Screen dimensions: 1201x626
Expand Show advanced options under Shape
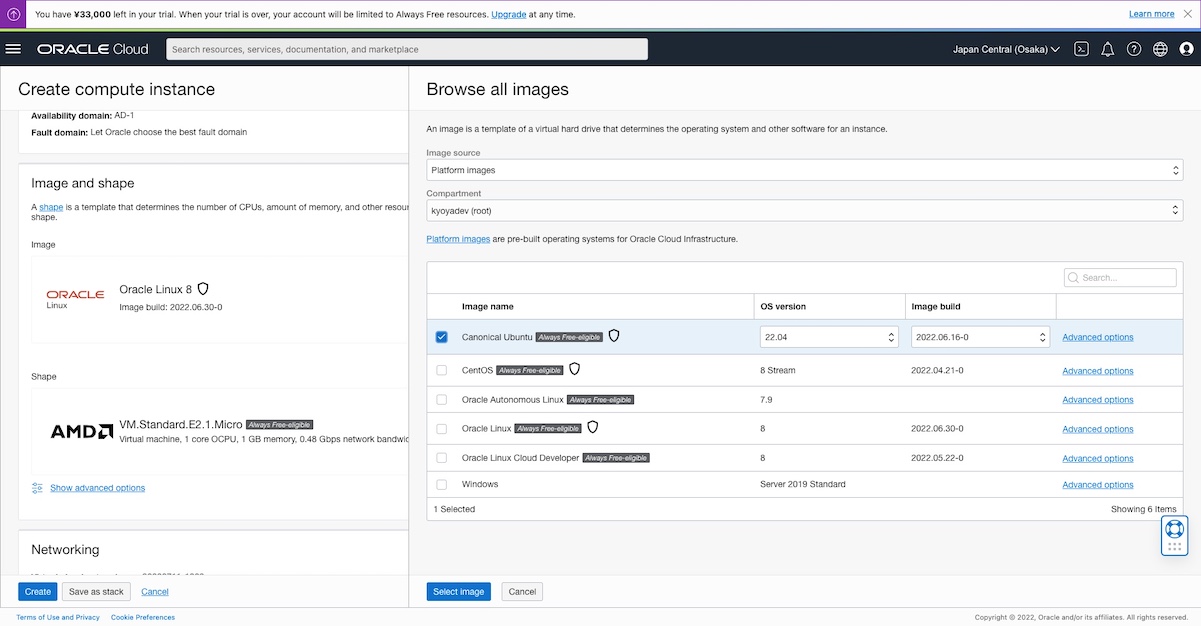[97, 488]
